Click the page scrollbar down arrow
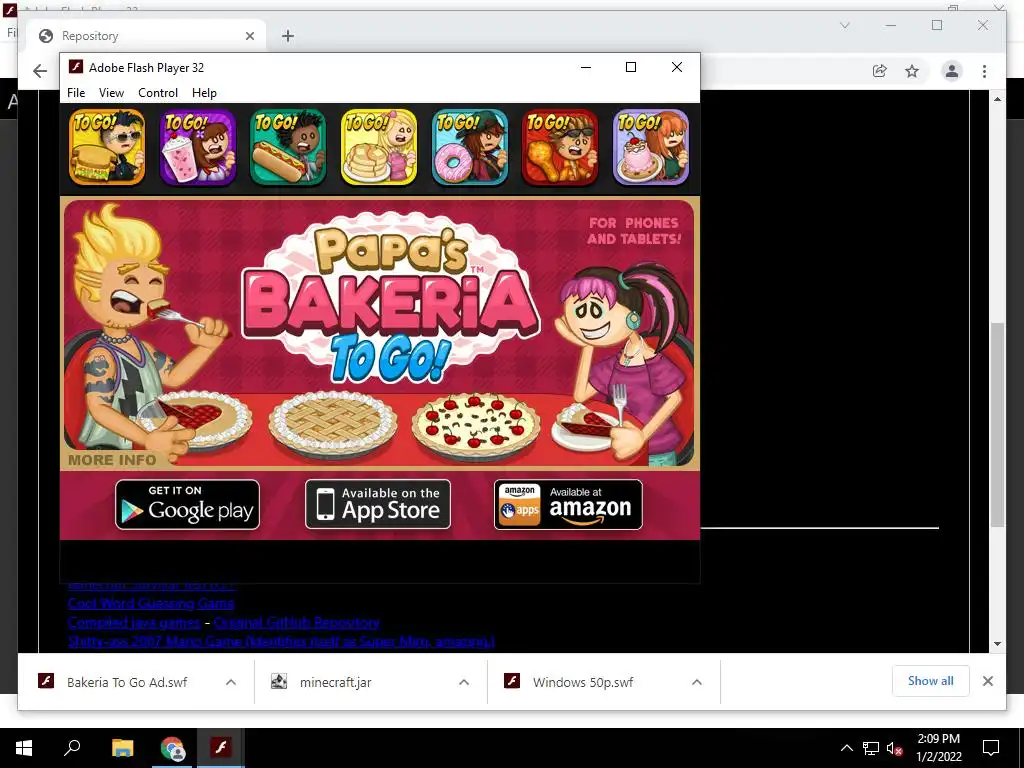Viewport: 1024px width, 768px height. tap(997, 644)
